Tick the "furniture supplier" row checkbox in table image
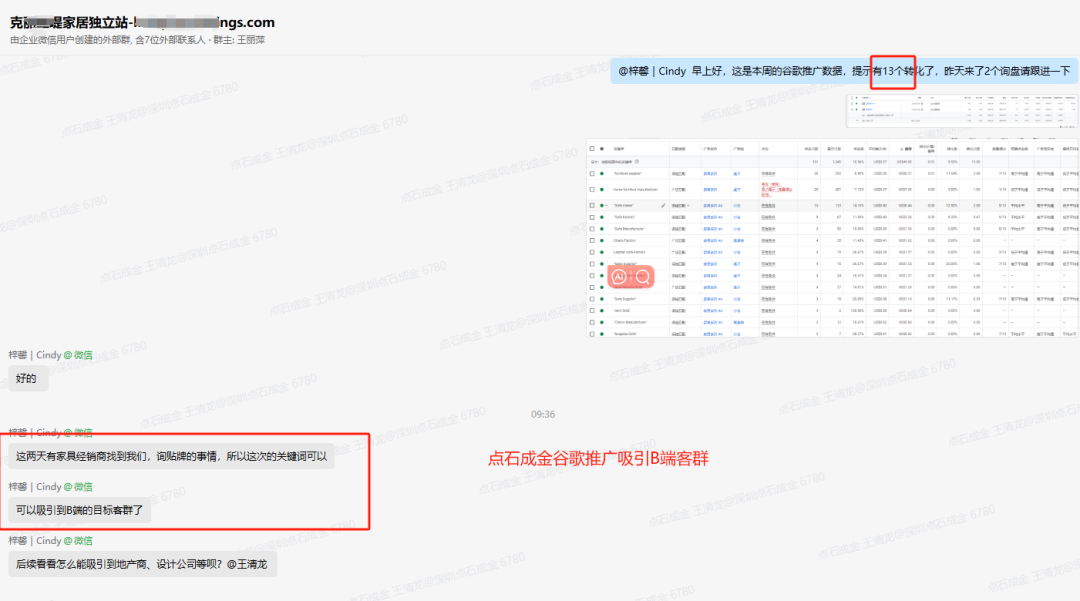1080x601 pixels. pos(592,173)
